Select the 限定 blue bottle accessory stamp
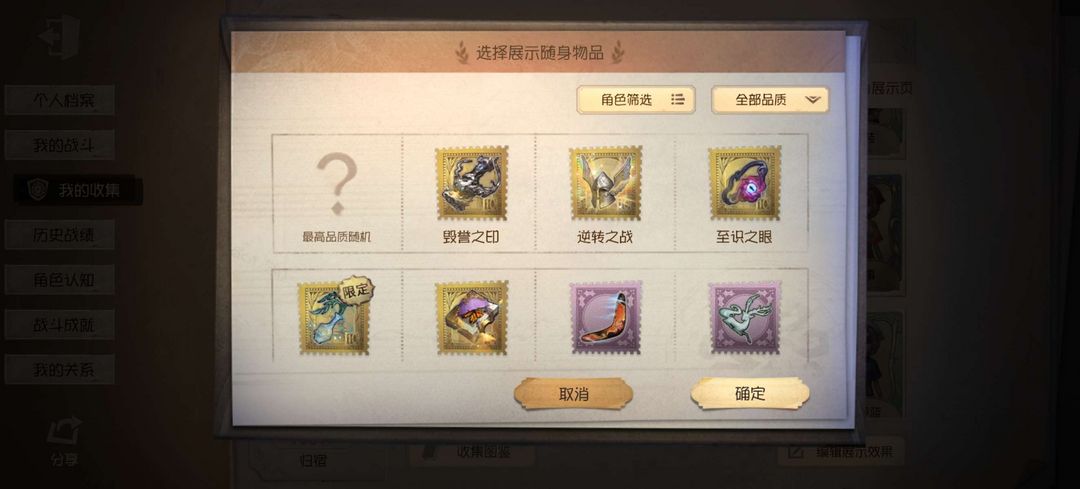 335,318
